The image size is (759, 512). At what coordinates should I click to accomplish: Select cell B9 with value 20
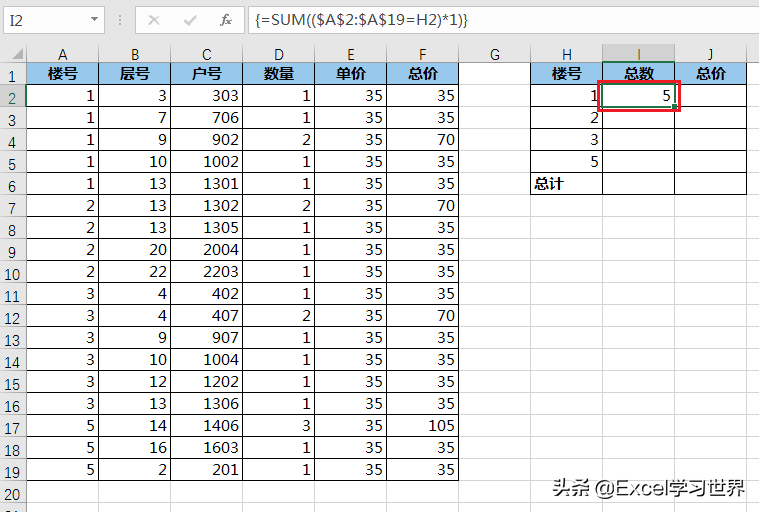pyautogui.click(x=135, y=250)
